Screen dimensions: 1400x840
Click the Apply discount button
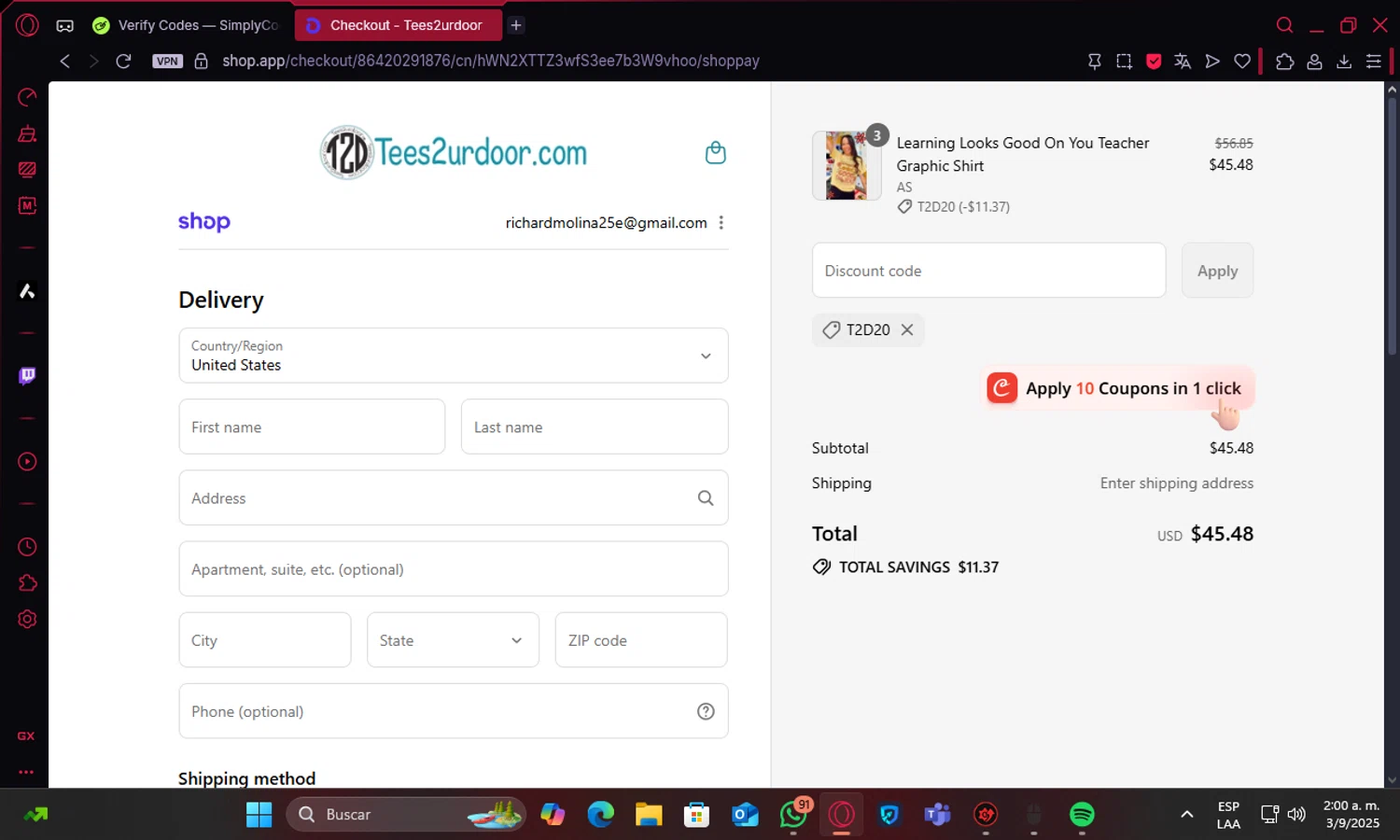point(1217,270)
